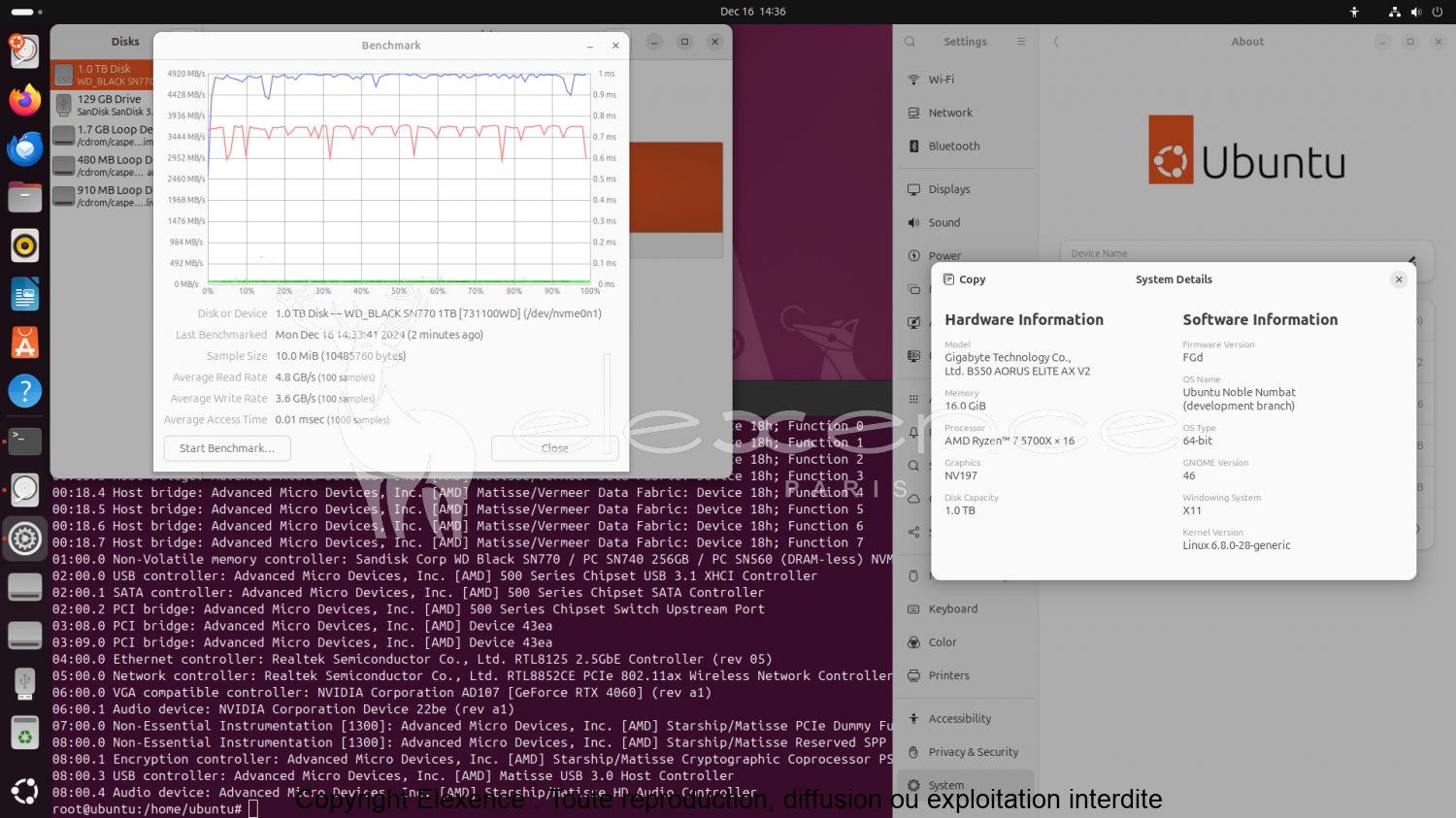Screen dimensions: 1456x818
Task: Click the volume icon in top bar
Action: click(x=1416, y=12)
